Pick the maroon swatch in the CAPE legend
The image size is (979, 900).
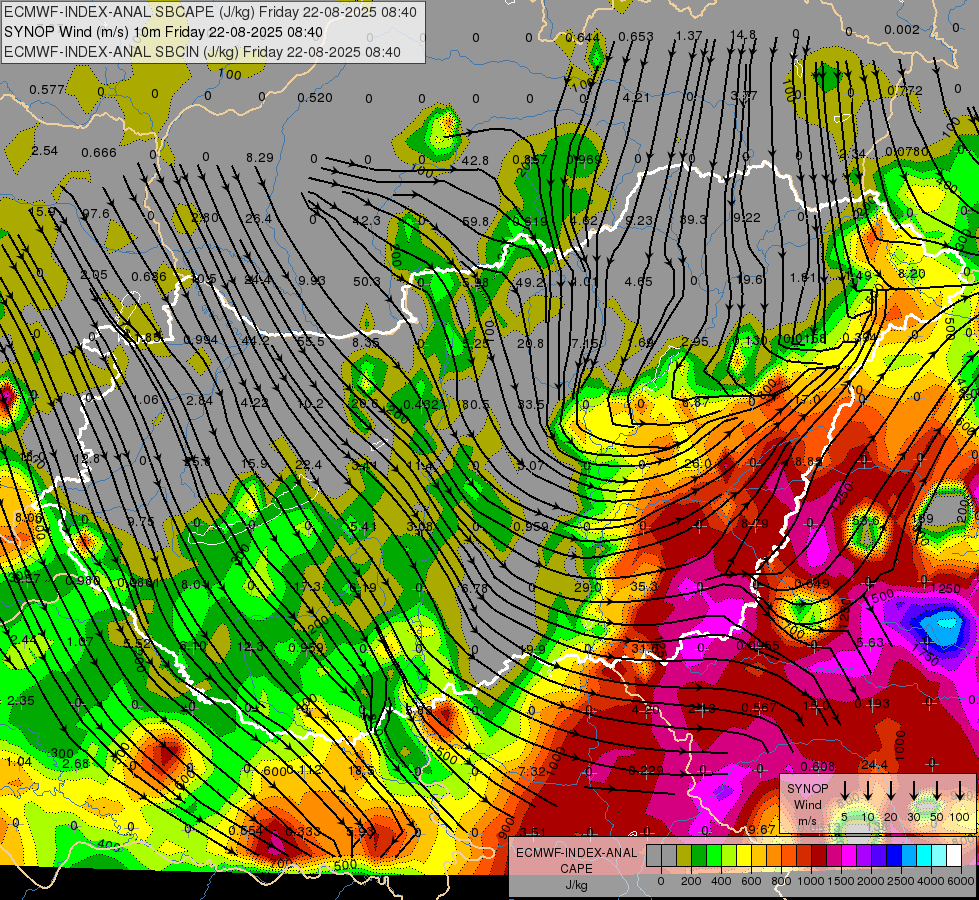coord(819,856)
